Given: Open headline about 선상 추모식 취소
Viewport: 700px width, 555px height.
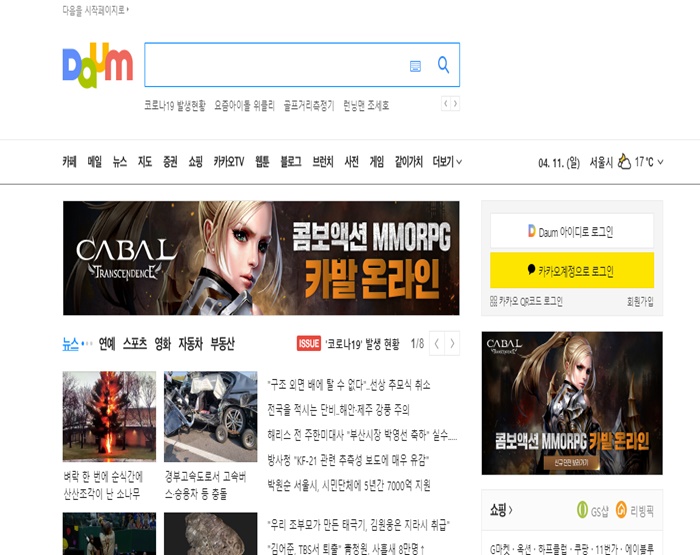Looking at the screenshot, I should 349,384.
